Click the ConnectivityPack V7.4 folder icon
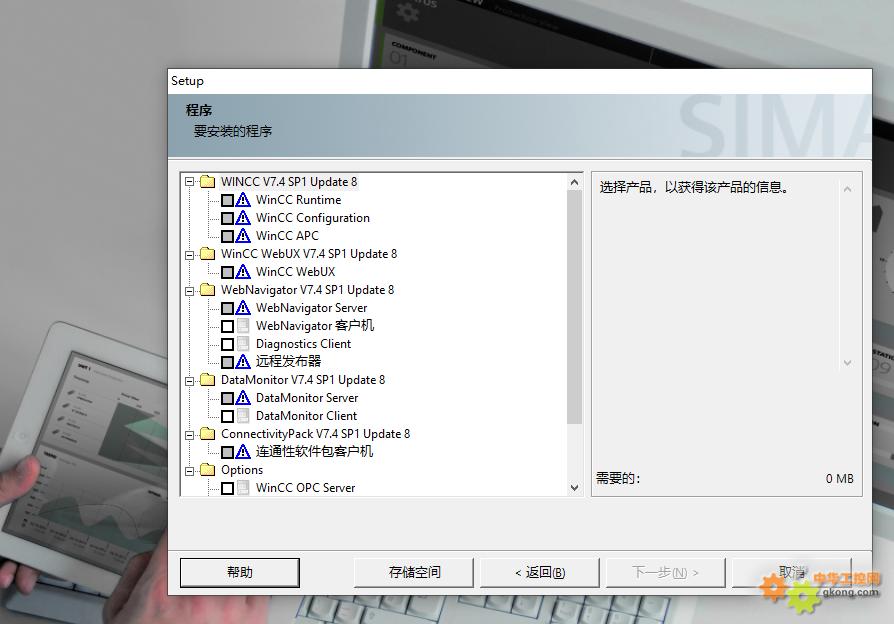 point(208,434)
